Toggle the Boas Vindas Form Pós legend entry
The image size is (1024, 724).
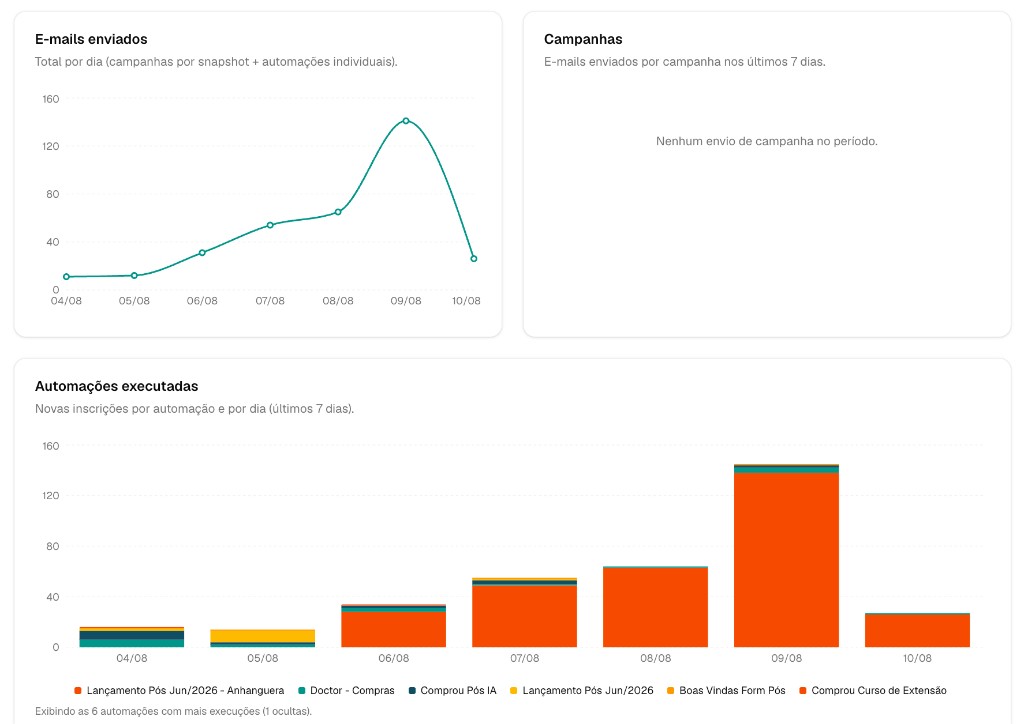[x=726, y=690]
